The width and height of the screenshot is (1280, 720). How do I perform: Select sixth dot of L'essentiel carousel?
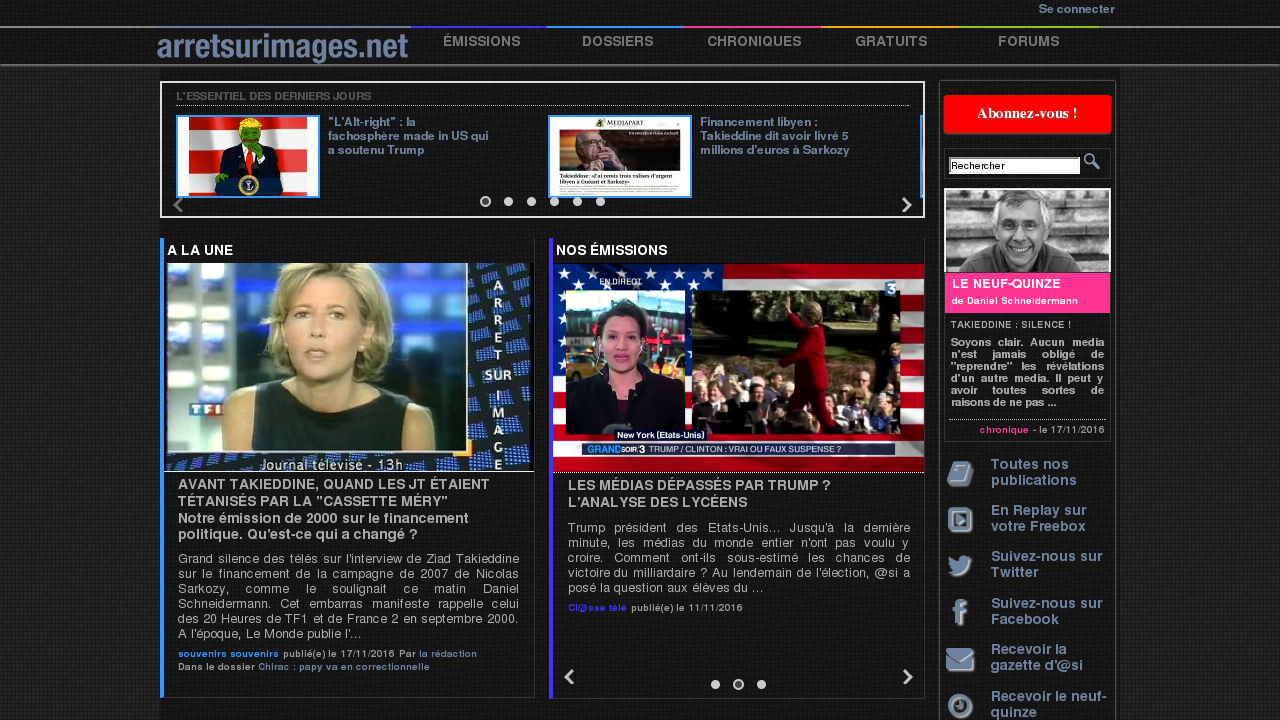(600, 201)
